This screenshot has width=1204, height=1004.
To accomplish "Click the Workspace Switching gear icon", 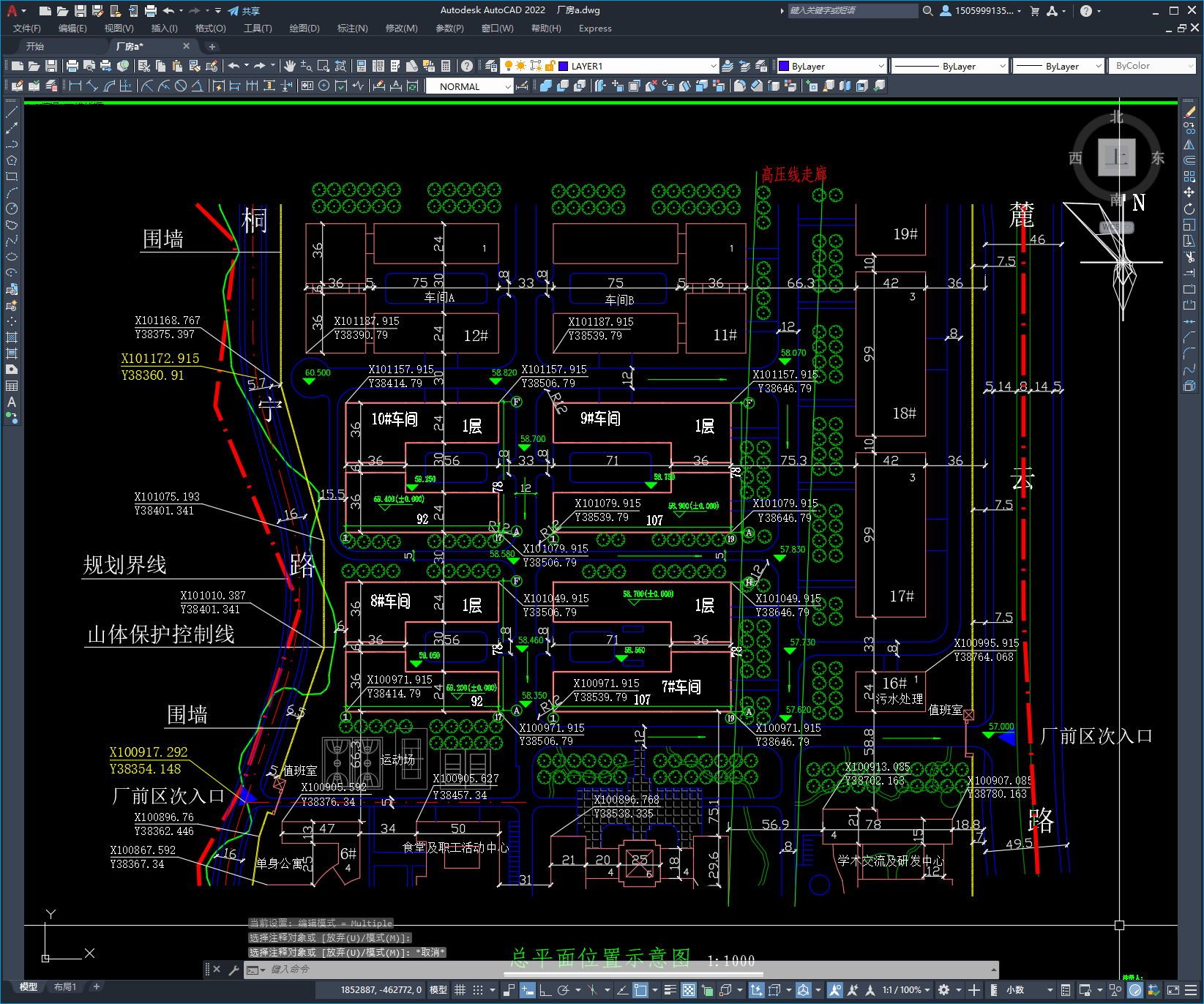I will click(944, 990).
